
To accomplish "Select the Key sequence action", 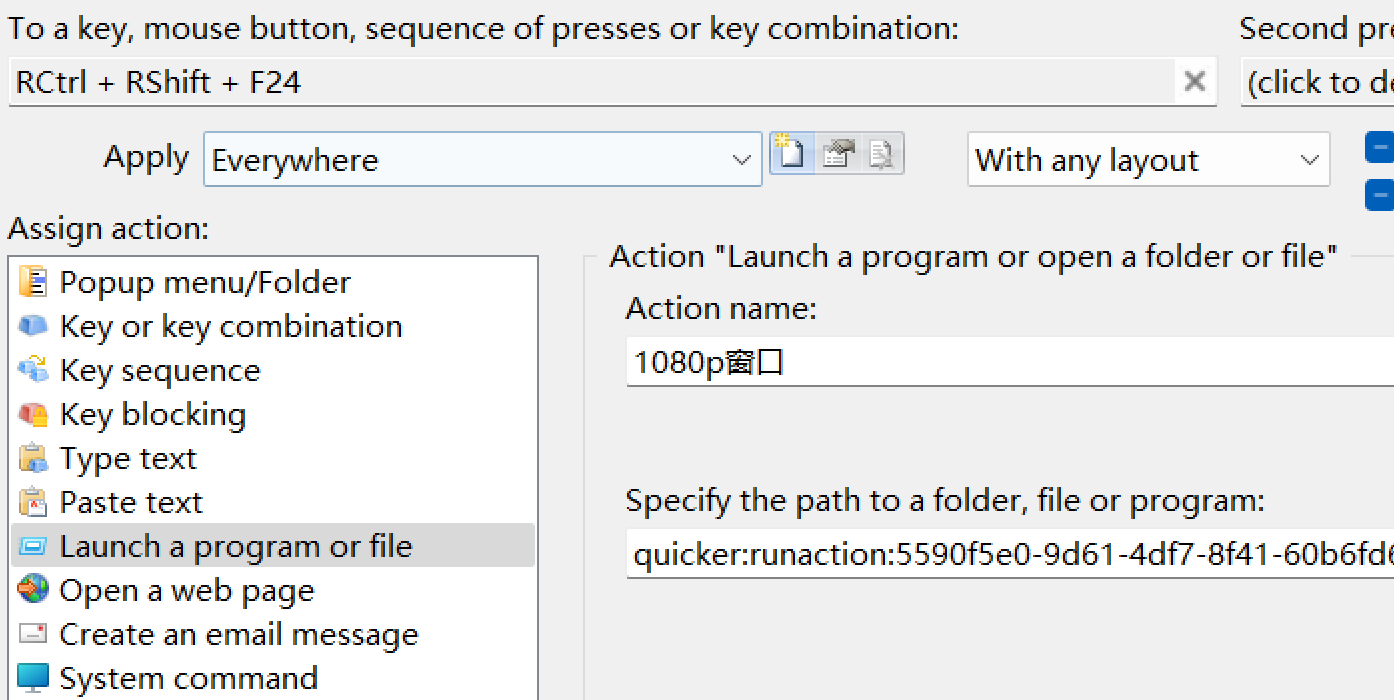I will [160, 371].
